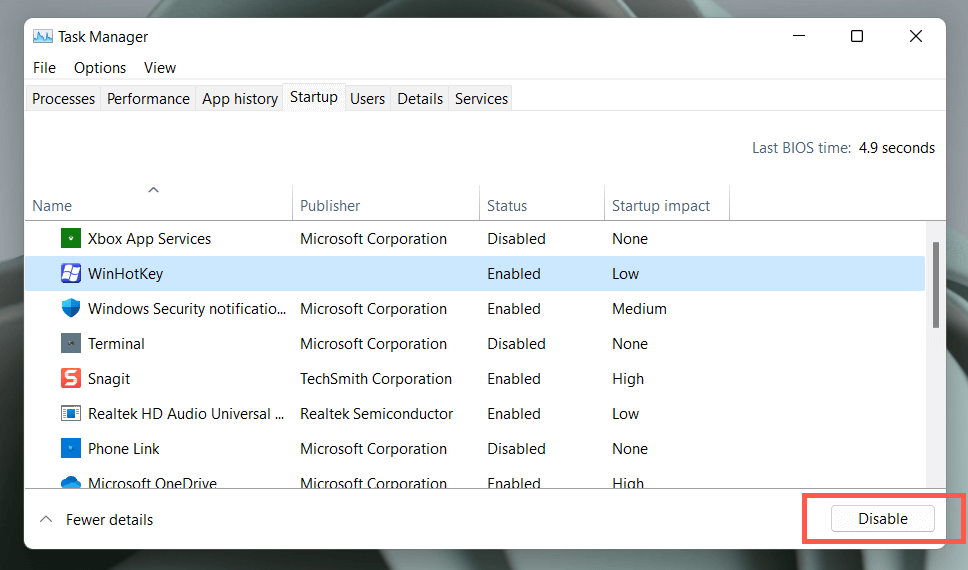Sort list by Status column header
Screen dimensions: 968x570
click(x=507, y=206)
